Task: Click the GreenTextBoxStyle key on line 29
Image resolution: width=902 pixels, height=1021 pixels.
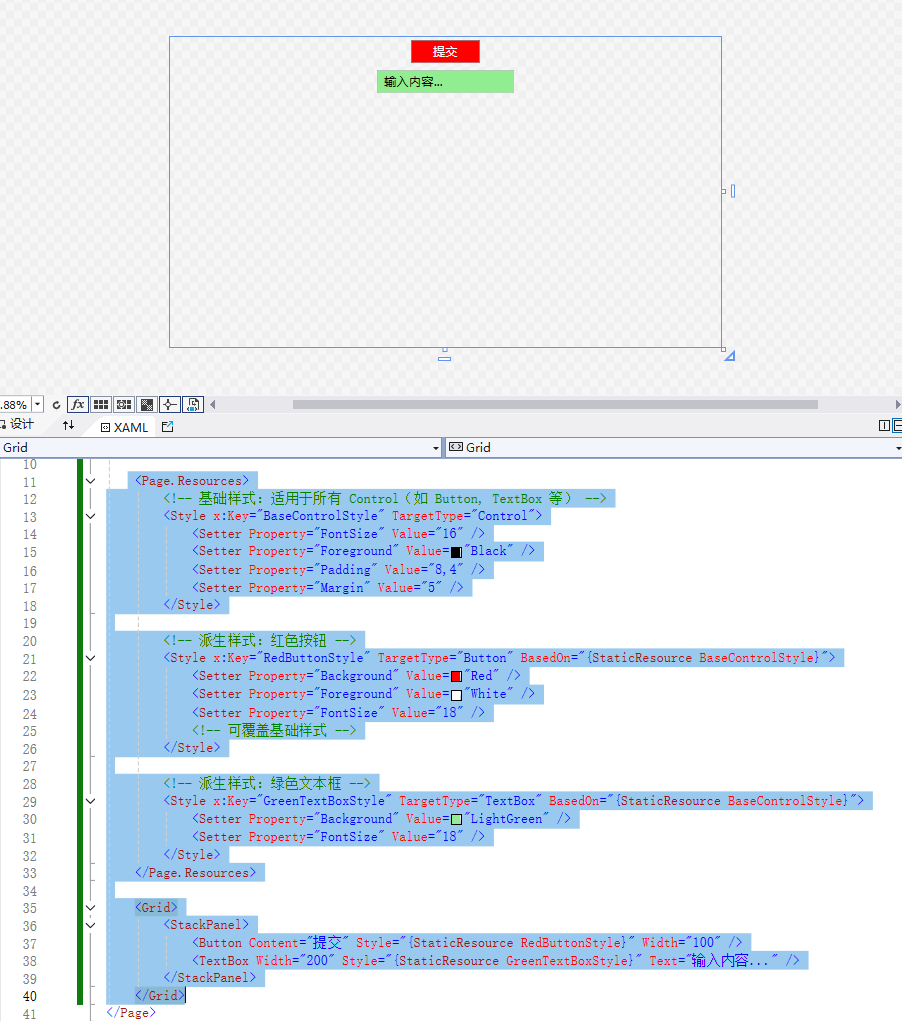Action: (x=324, y=801)
